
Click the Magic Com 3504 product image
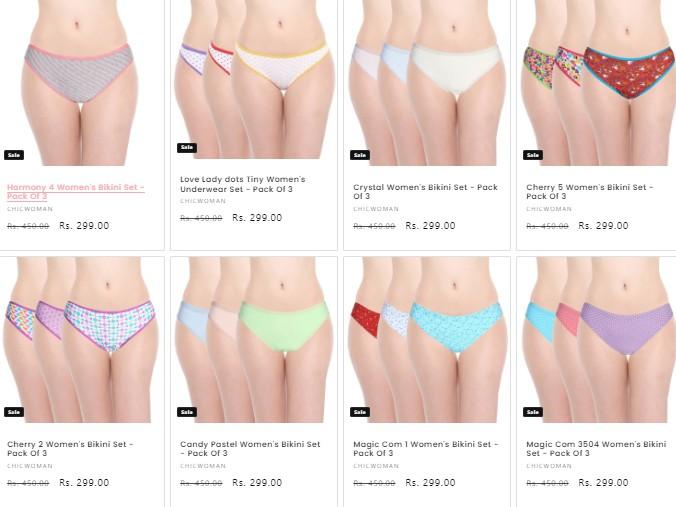point(597,340)
